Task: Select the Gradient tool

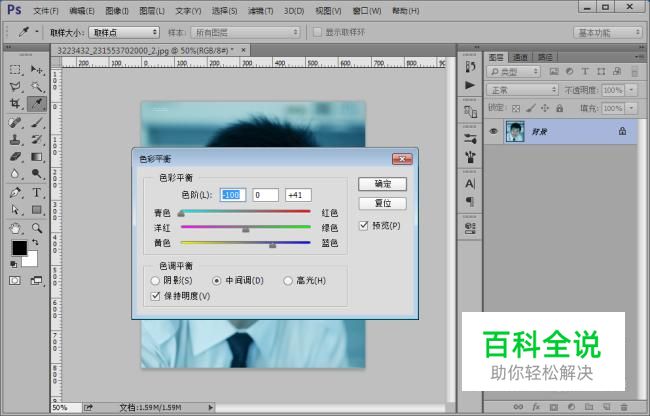Action: click(x=37, y=157)
